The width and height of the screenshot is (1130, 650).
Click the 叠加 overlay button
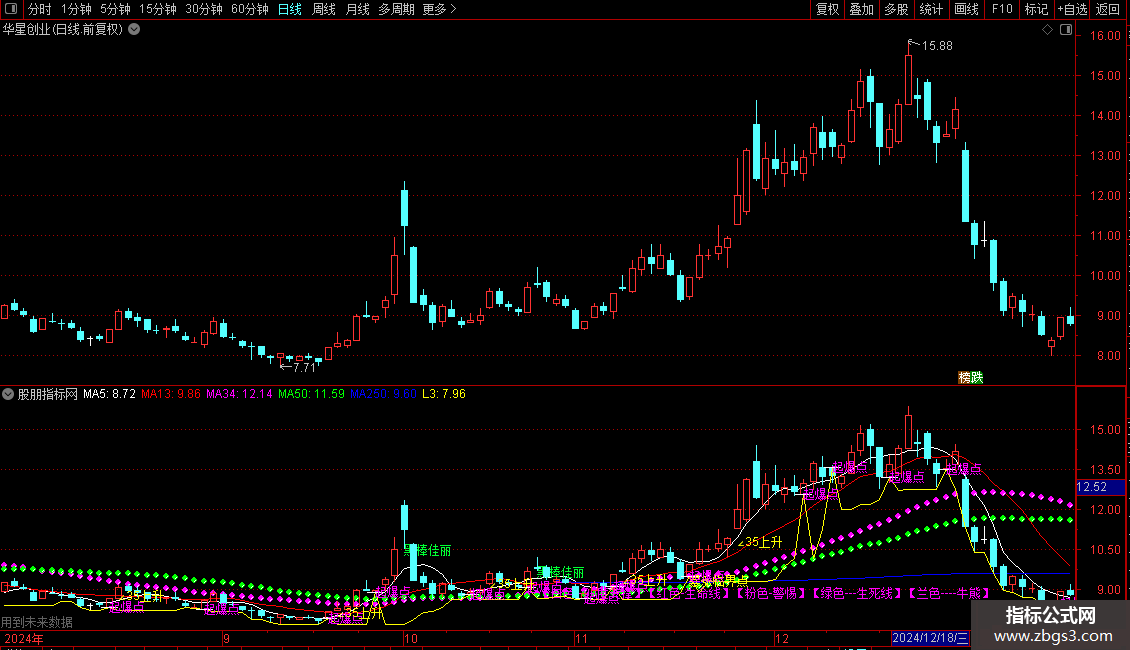861,9
